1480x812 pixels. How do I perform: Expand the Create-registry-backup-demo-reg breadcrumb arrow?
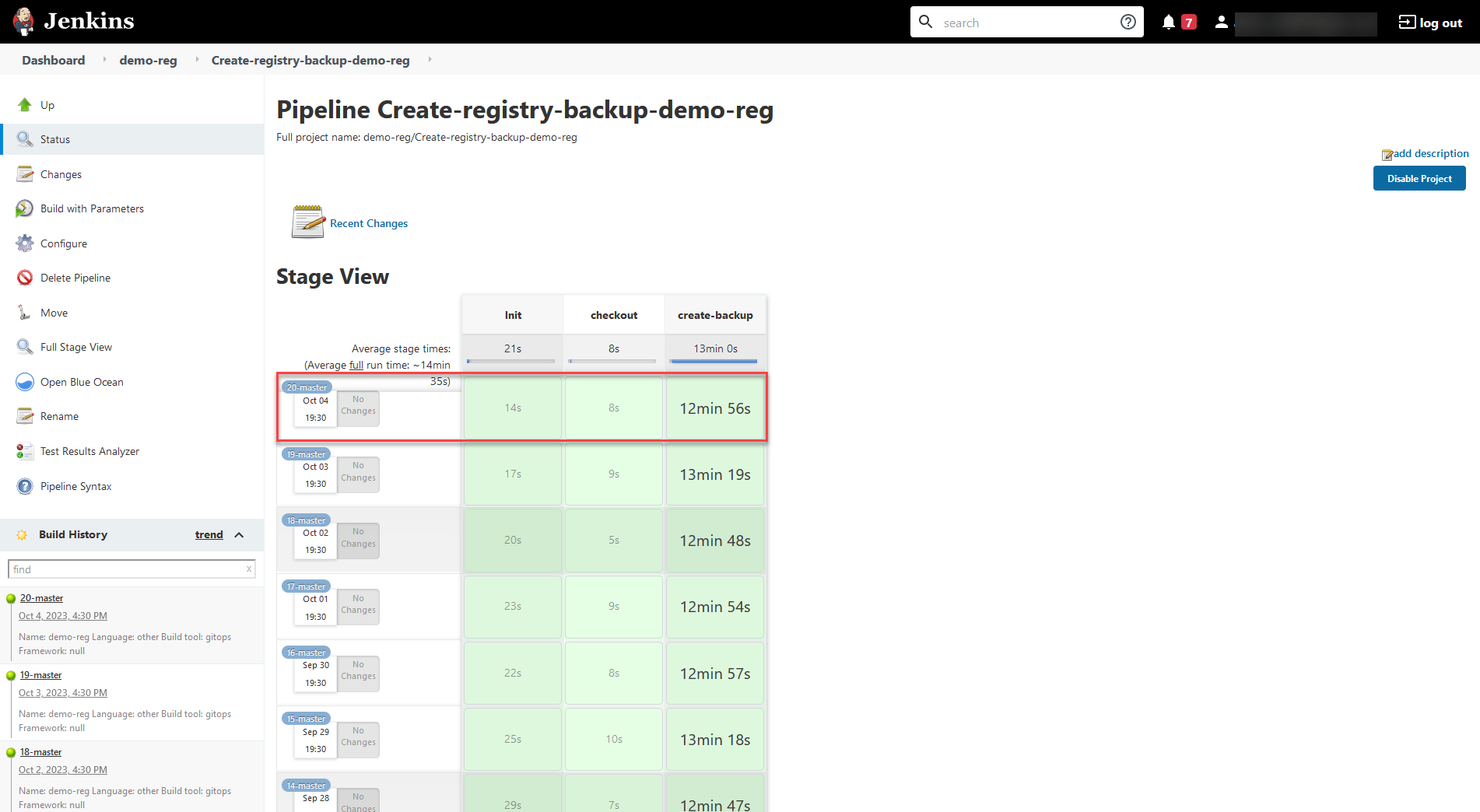430,59
